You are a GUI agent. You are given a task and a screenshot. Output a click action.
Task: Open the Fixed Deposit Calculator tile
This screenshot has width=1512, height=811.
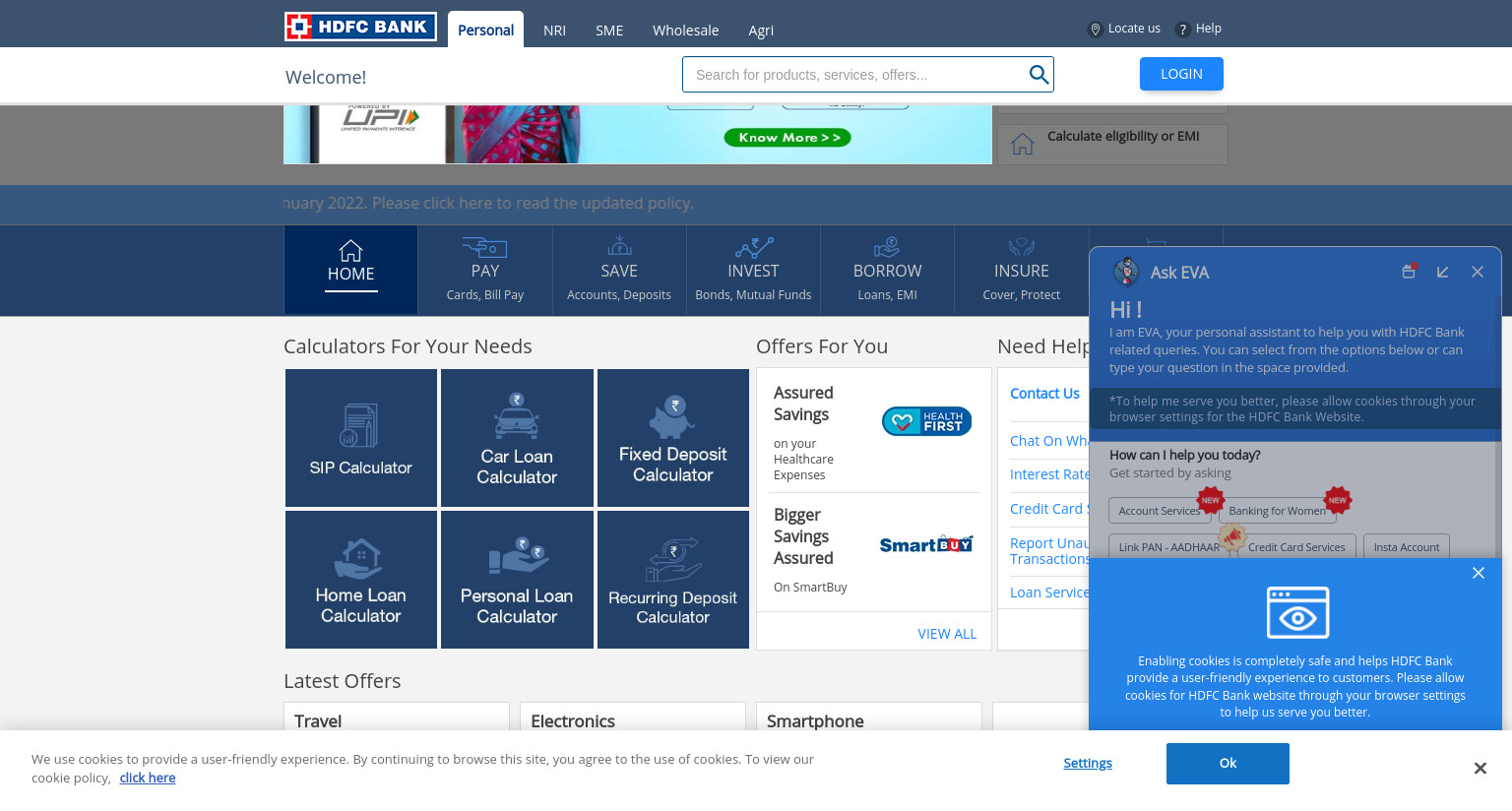click(x=673, y=438)
